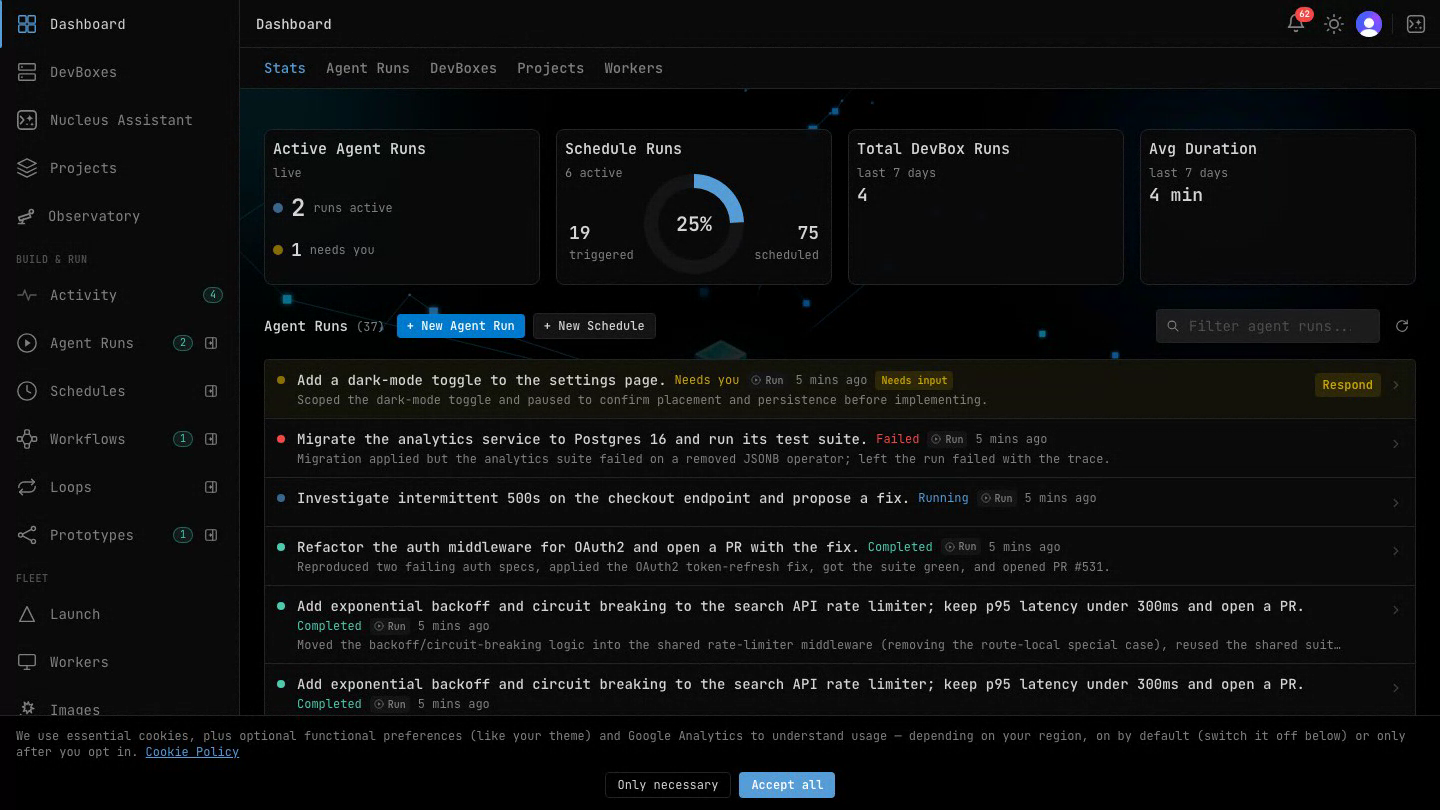This screenshot has width=1440, height=810.
Task: Click the Loops repeat icon in sidebar
Action: click(x=27, y=487)
